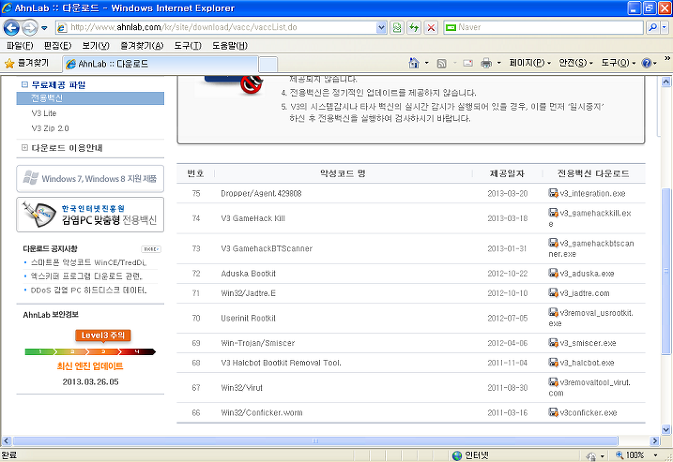This screenshot has height=462, width=673.
Task: Open the Home dropdown arrow
Action: (427, 63)
